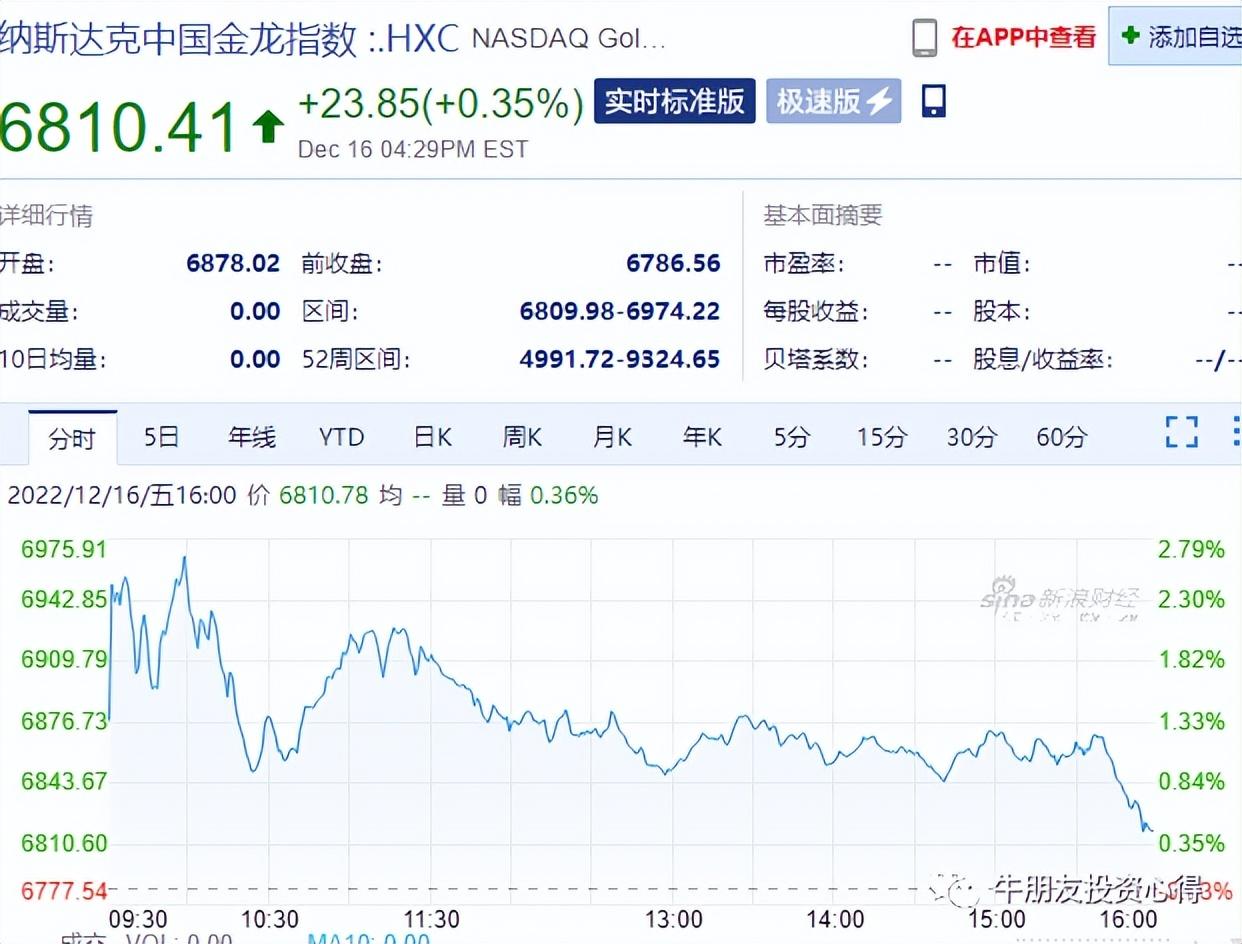The width and height of the screenshot is (1242, 944).
Task: Click the 1.33% percentage axis label
Action: coord(1190,721)
